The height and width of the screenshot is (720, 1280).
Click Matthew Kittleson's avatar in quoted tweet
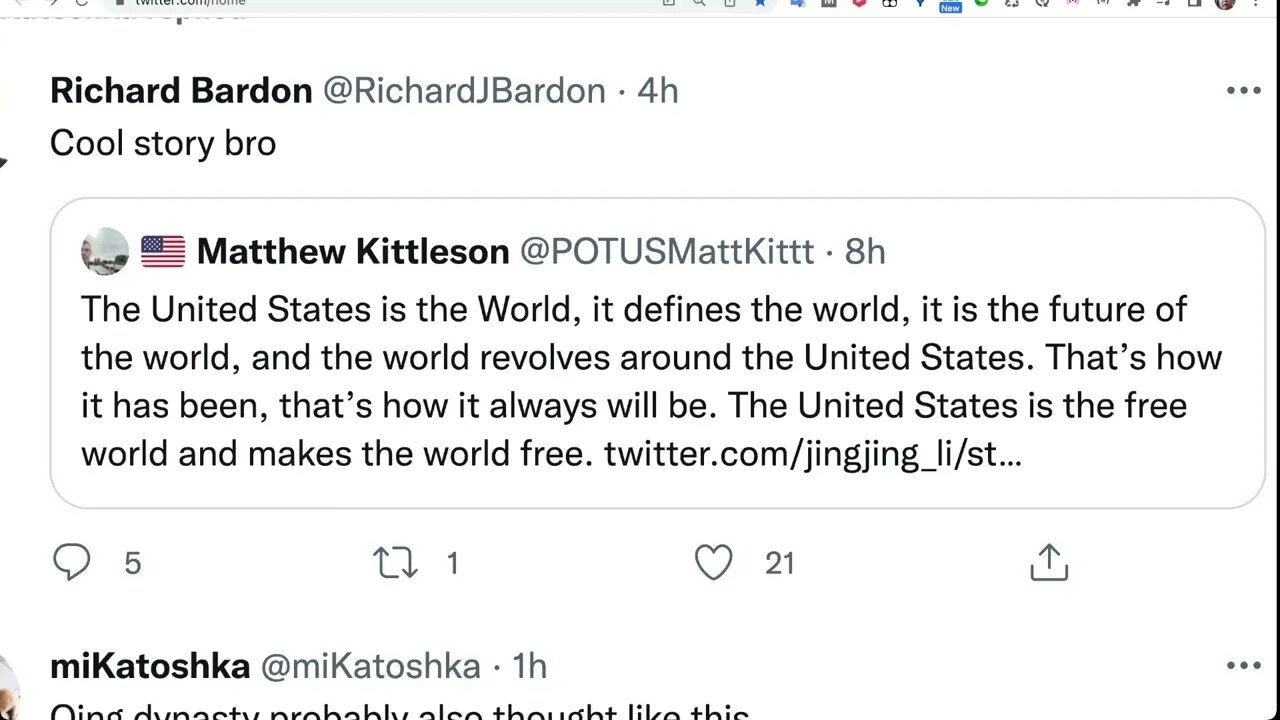tap(105, 251)
